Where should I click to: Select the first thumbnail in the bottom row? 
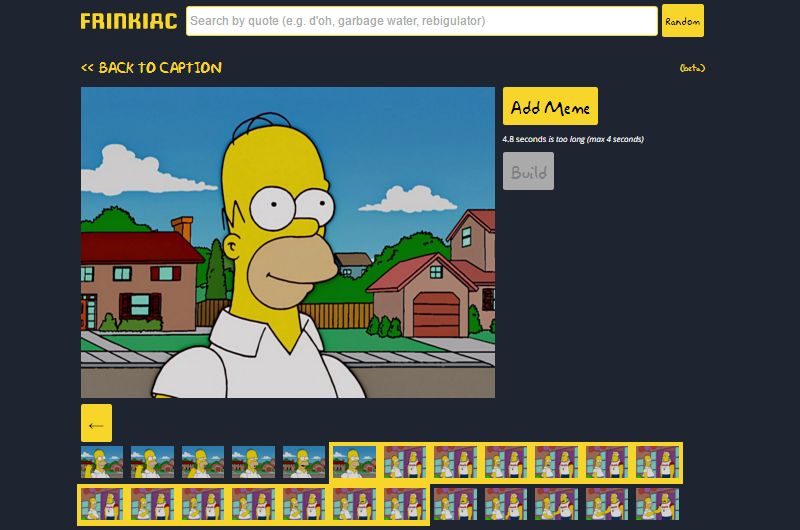(102, 504)
